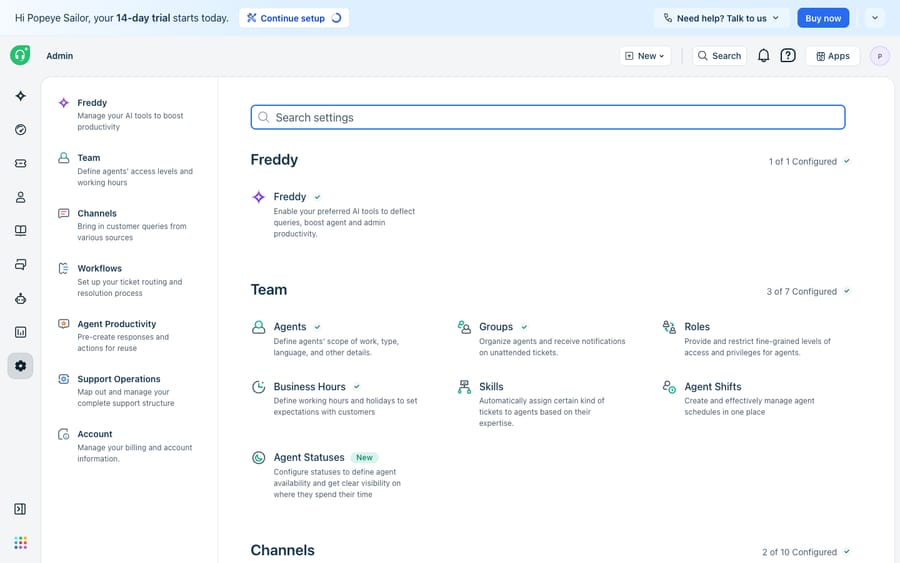
Task: Expand the New dropdown button
Action: click(645, 56)
